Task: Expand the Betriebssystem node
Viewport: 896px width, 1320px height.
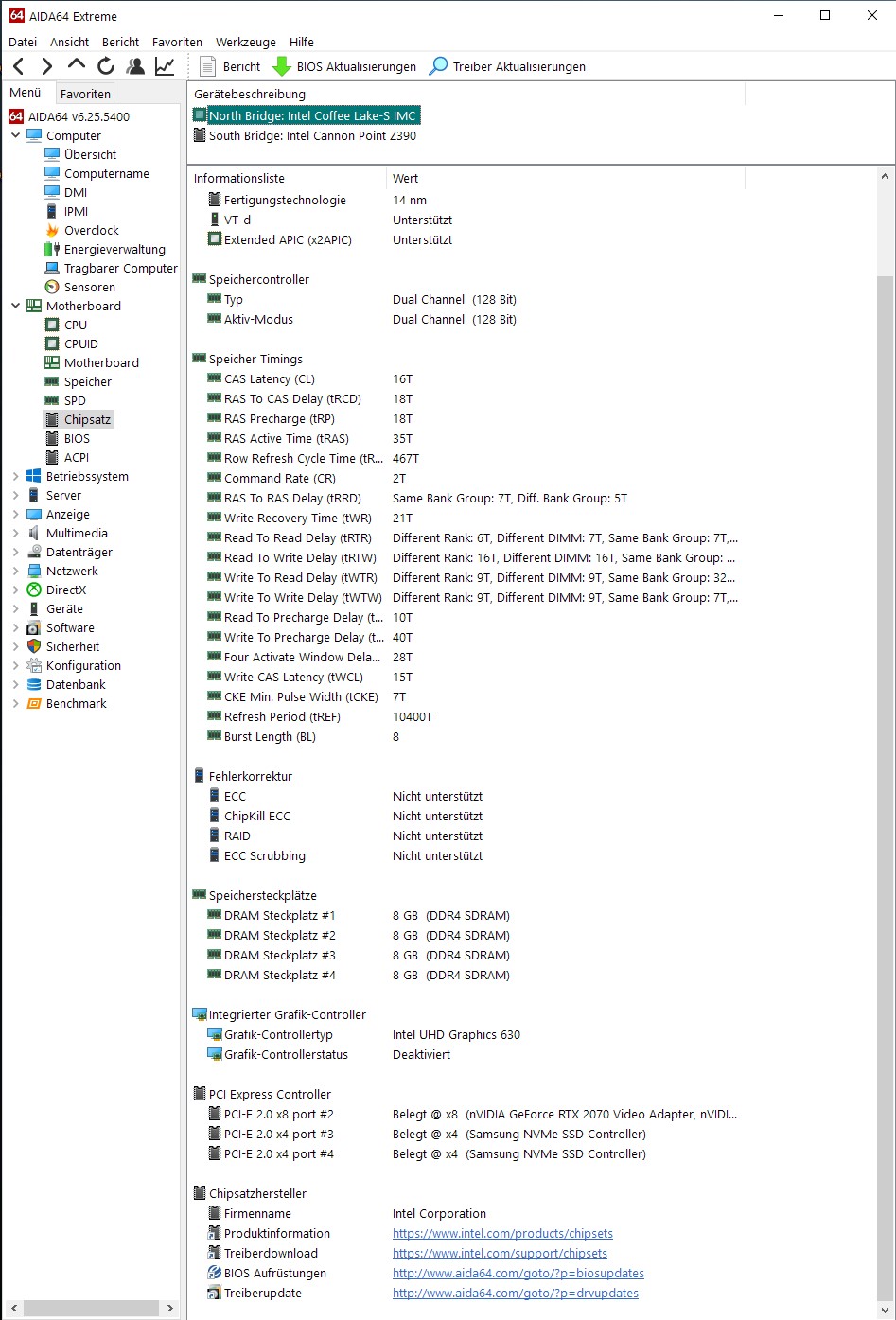Action: (x=15, y=476)
